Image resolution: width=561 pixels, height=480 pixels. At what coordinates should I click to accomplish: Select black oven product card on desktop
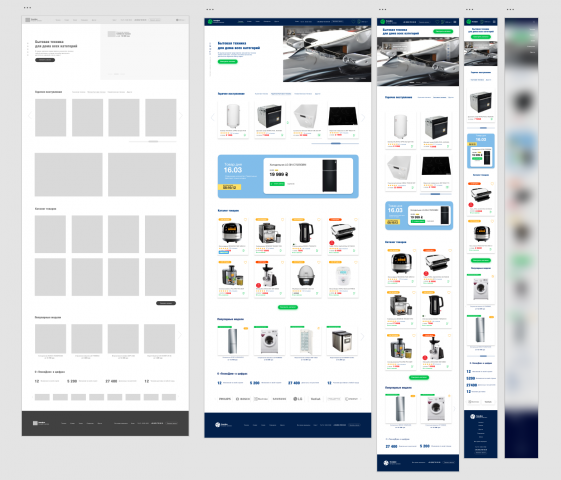pyautogui.click(x=270, y=120)
